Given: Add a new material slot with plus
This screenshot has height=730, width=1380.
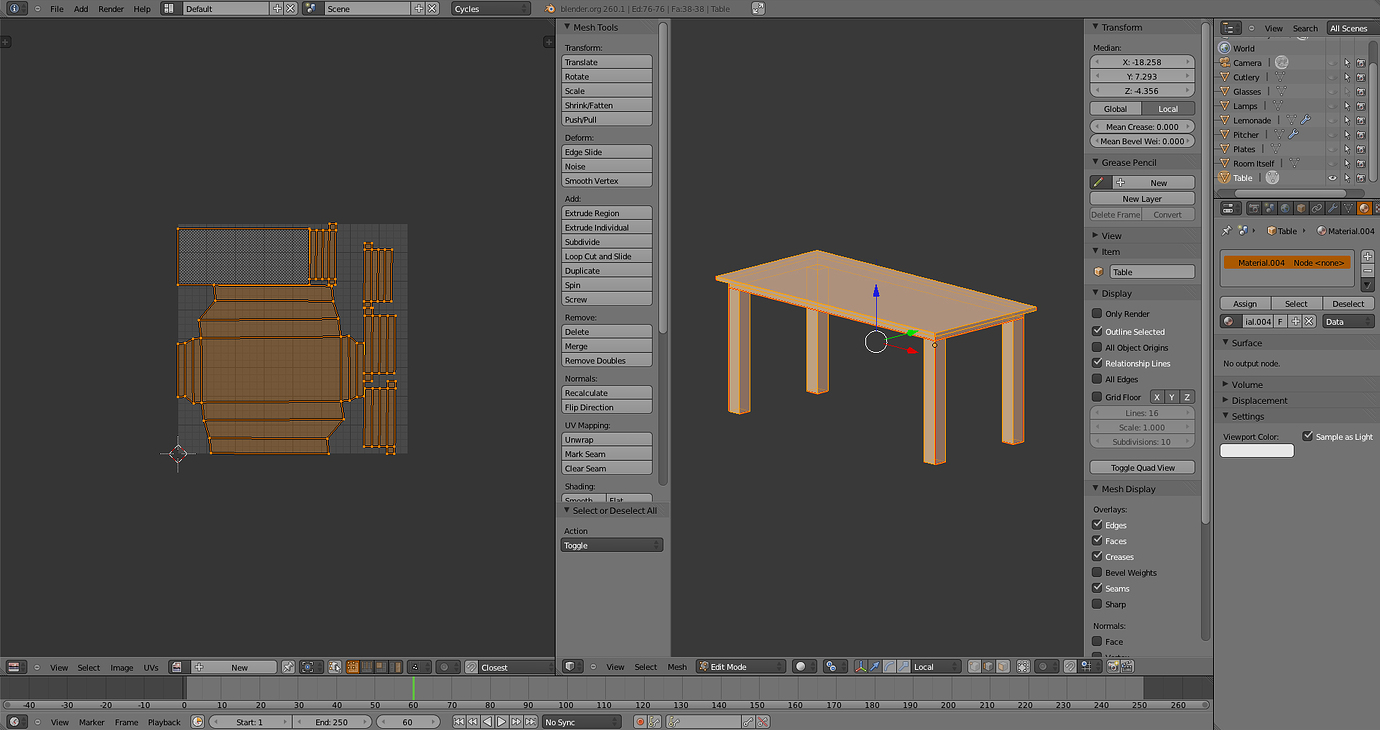Looking at the screenshot, I should point(1368,257).
